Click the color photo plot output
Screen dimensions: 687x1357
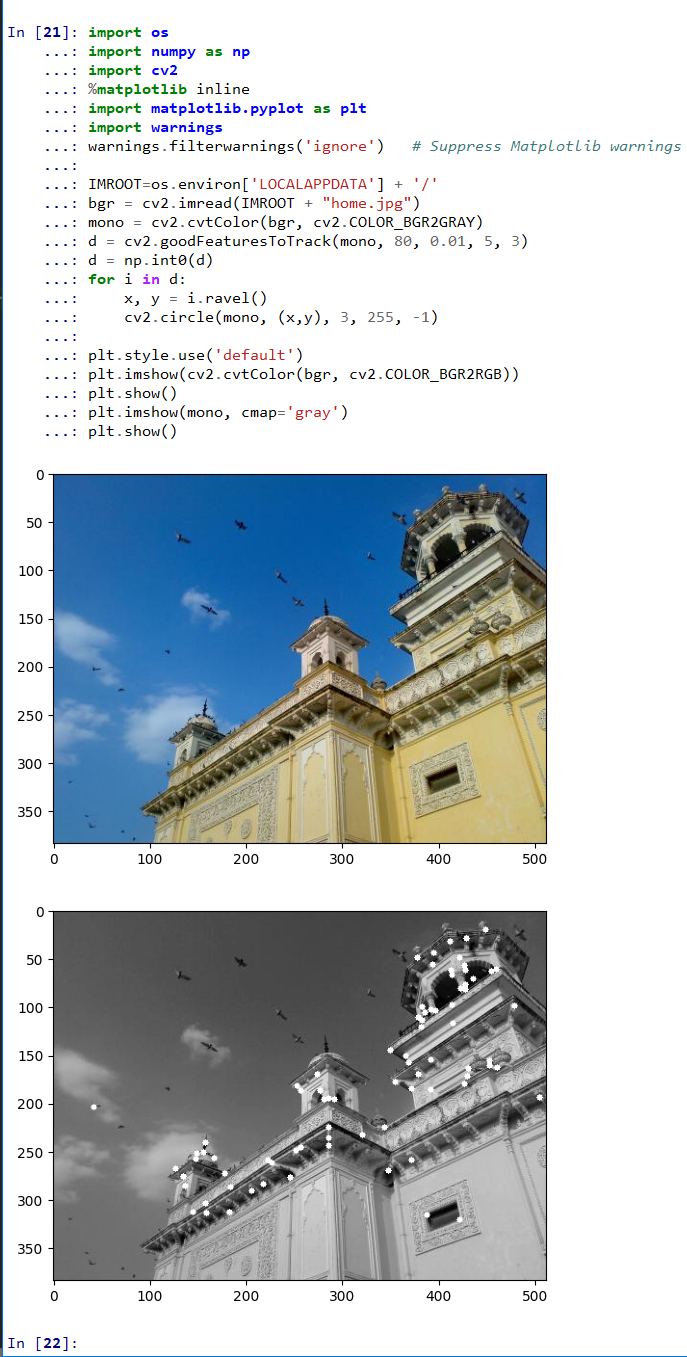coord(300,658)
